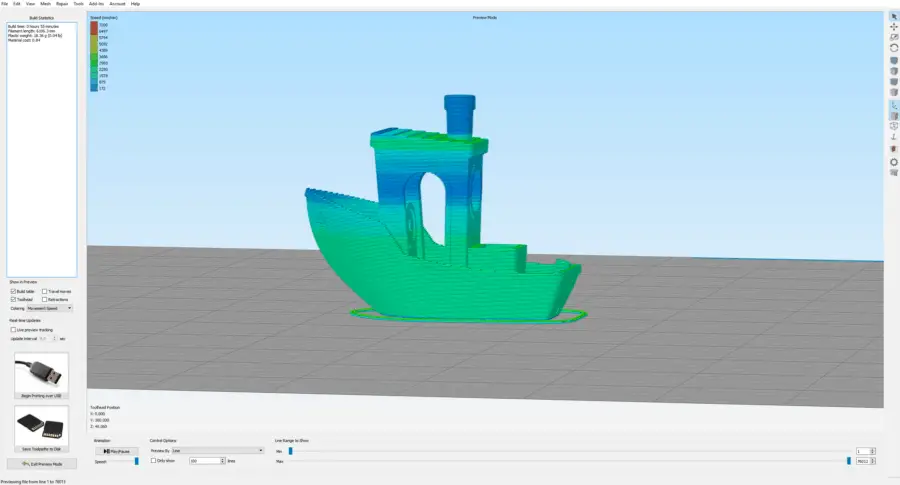
Task: Click Save Toolpaths to Disk label
Action: [41, 449]
